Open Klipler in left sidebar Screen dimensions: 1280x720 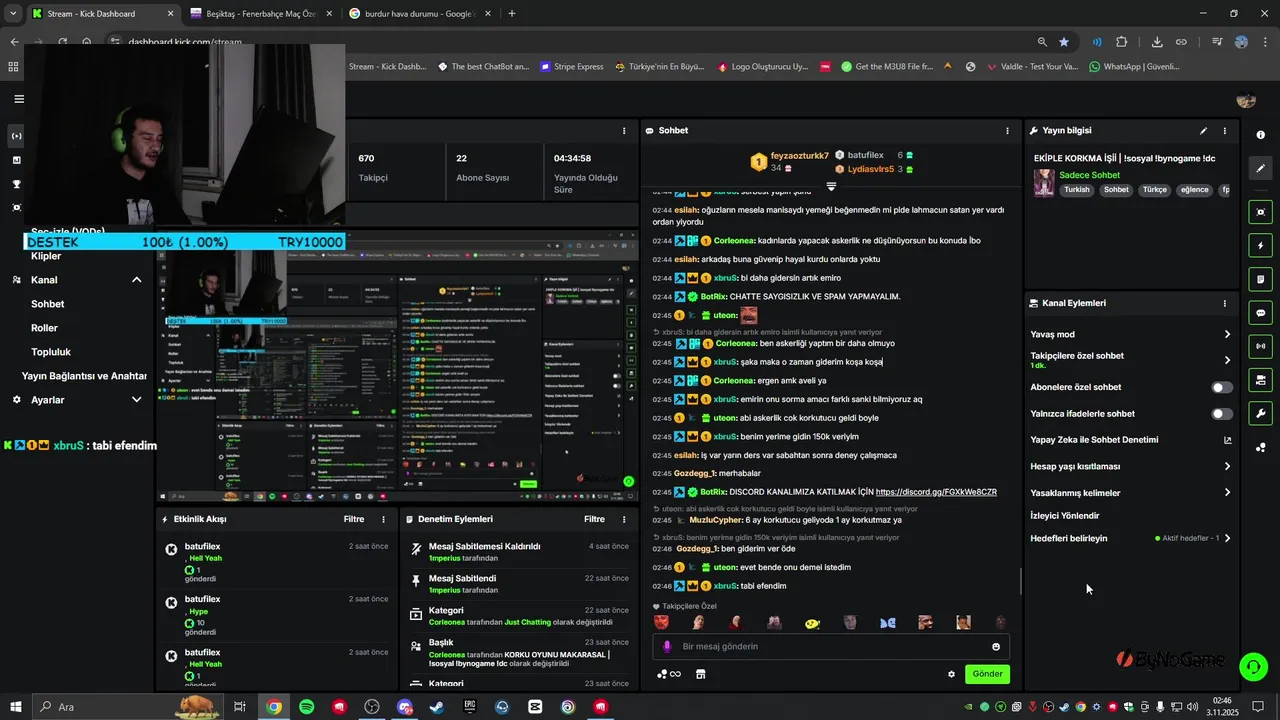tap(46, 256)
